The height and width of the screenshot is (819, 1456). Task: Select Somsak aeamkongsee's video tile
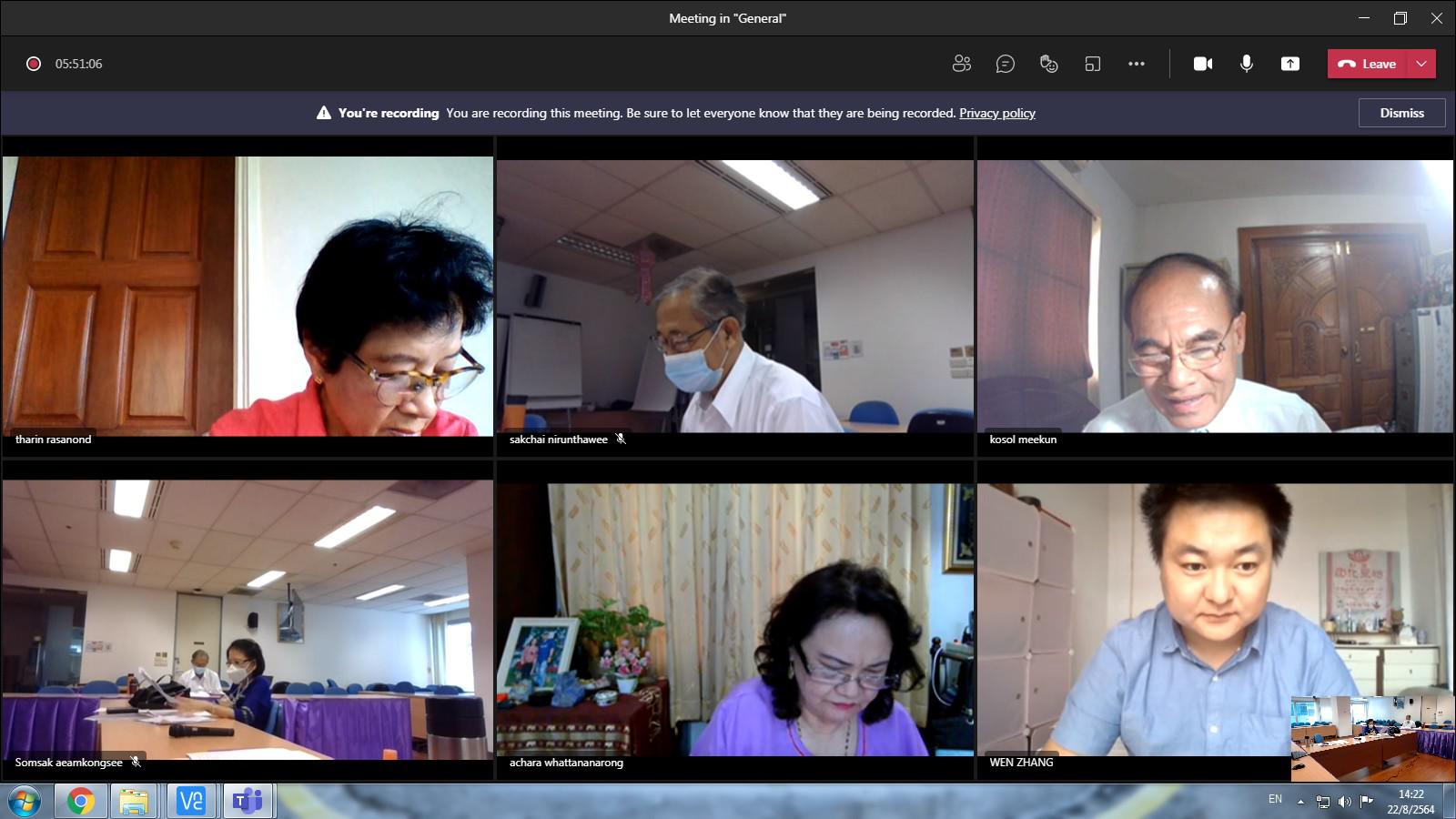(248, 620)
